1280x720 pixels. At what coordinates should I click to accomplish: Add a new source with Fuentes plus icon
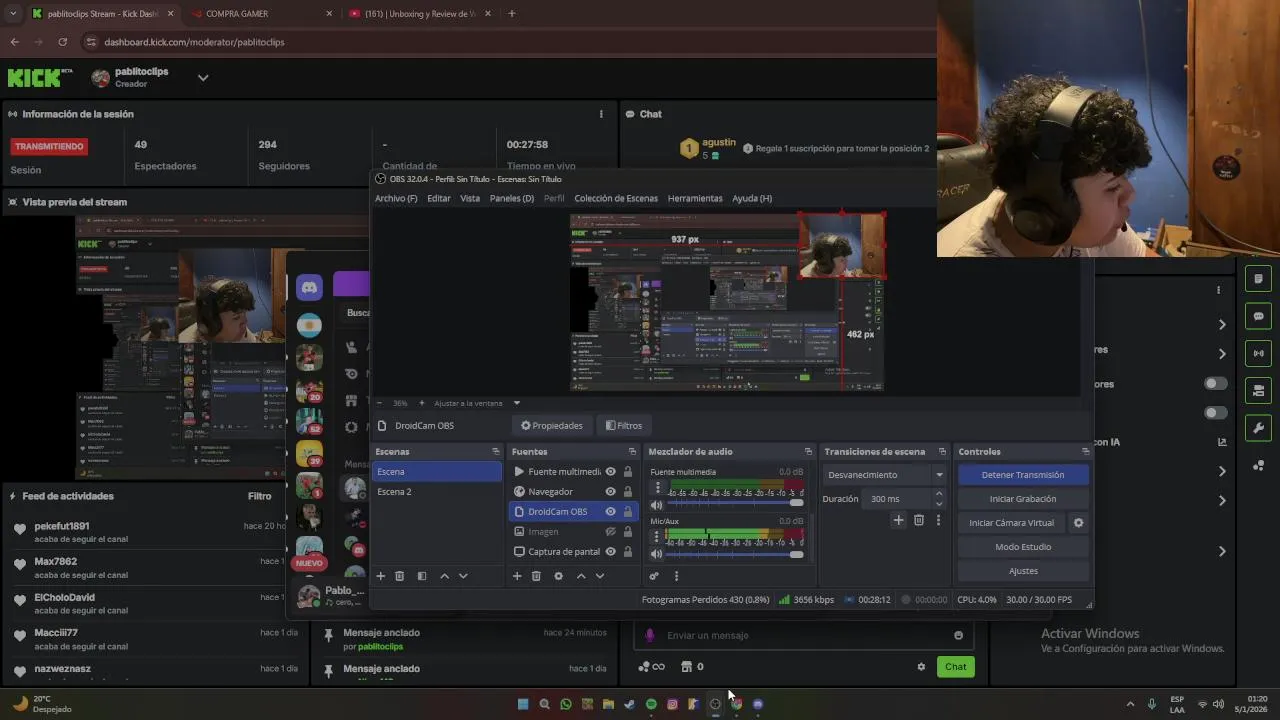(x=517, y=576)
